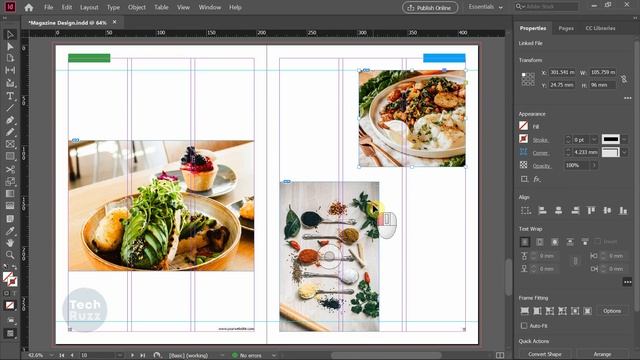Image resolution: width=640 pixels, height=360 pixels.
Task: Select the Selection tool arrow
Action: [10, 35]
